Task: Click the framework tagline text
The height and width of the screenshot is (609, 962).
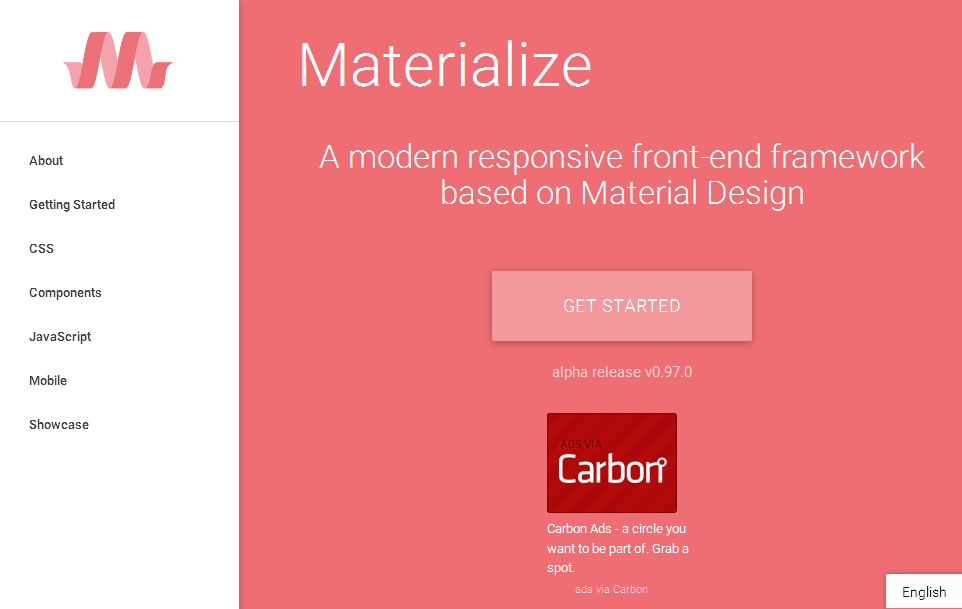Action: 621,174
